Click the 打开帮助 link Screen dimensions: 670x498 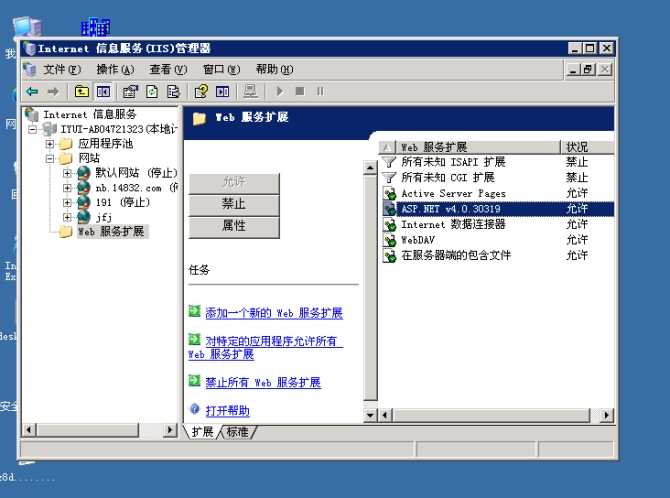click(x=227, y=411)
